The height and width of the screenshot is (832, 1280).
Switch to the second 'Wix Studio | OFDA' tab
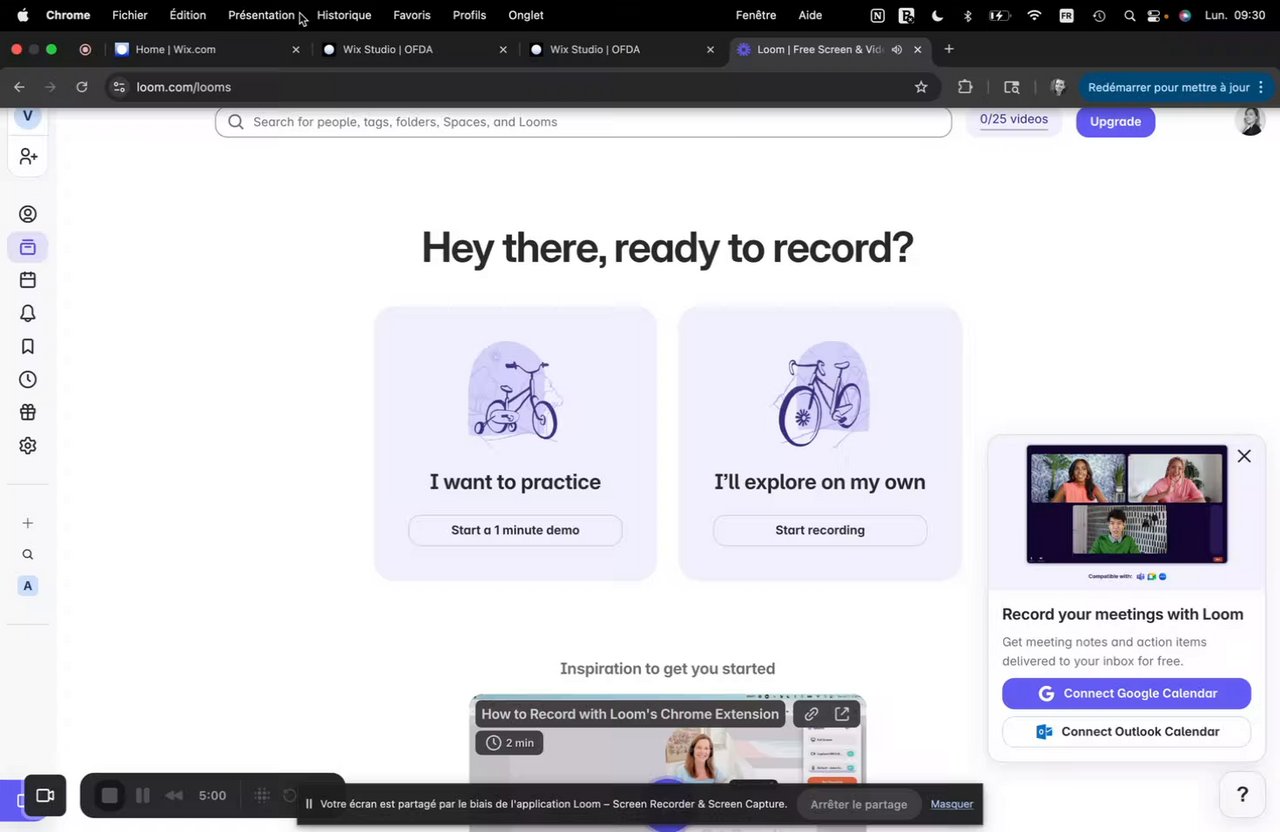(x=622, y=49)
